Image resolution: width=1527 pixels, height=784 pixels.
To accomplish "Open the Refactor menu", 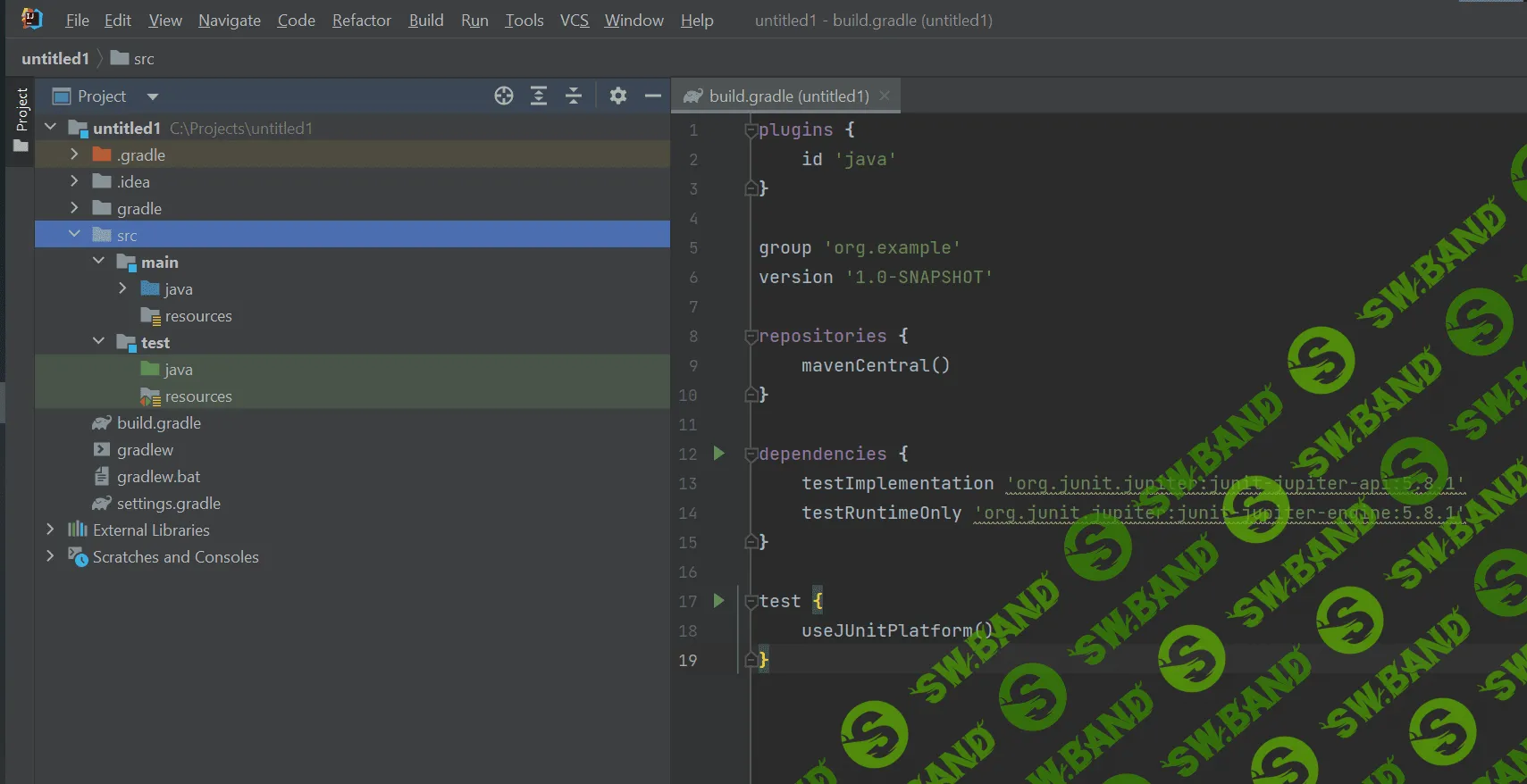I will (361, 20).
